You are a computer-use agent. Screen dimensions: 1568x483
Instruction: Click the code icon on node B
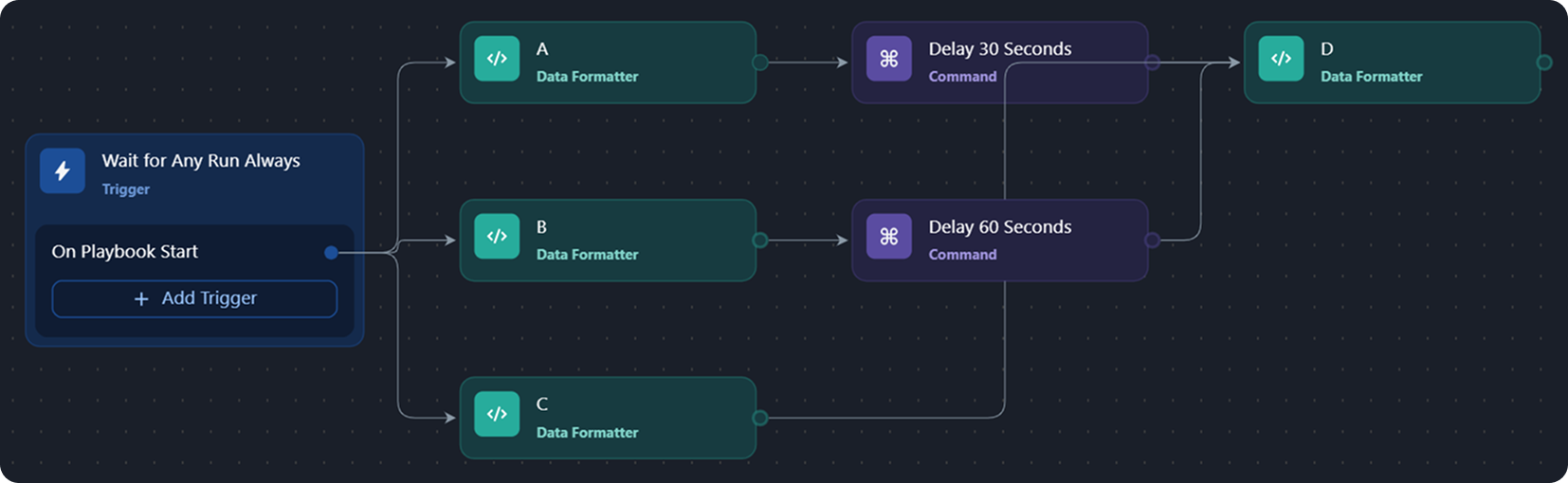pyautogui.click(x=497, y=237)
